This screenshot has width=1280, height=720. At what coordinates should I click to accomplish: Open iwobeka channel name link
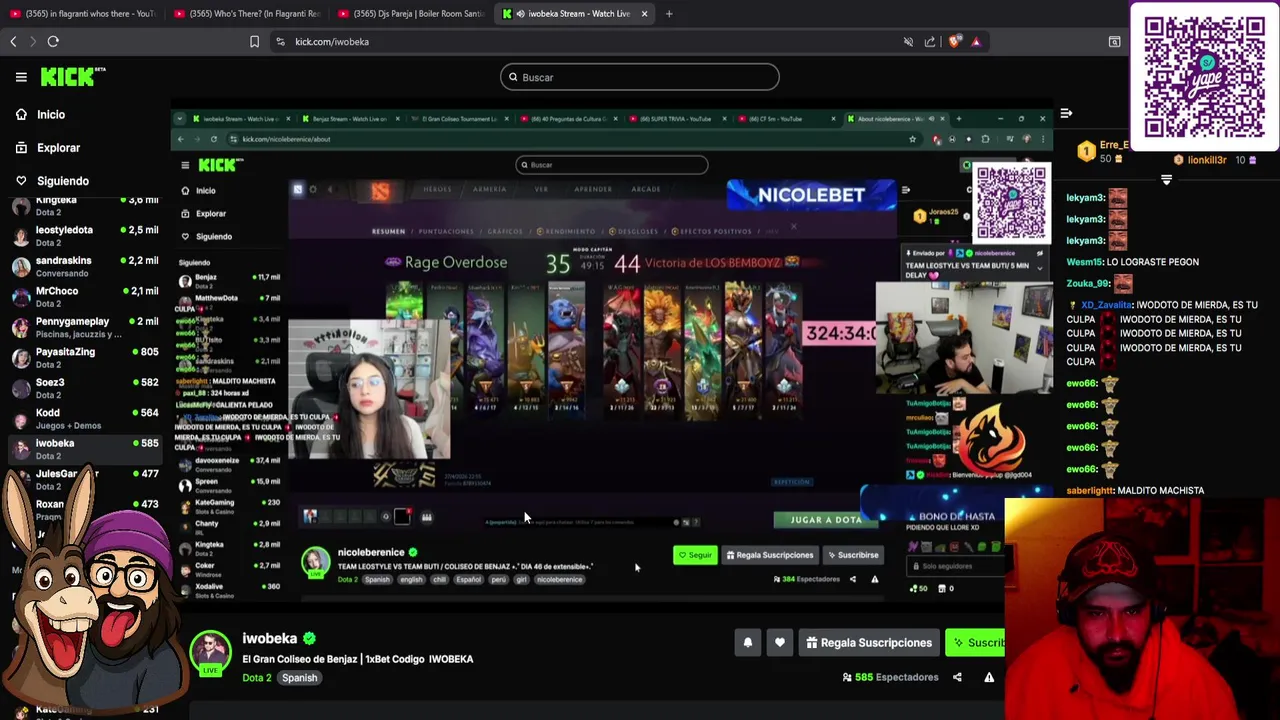[270, 638]
